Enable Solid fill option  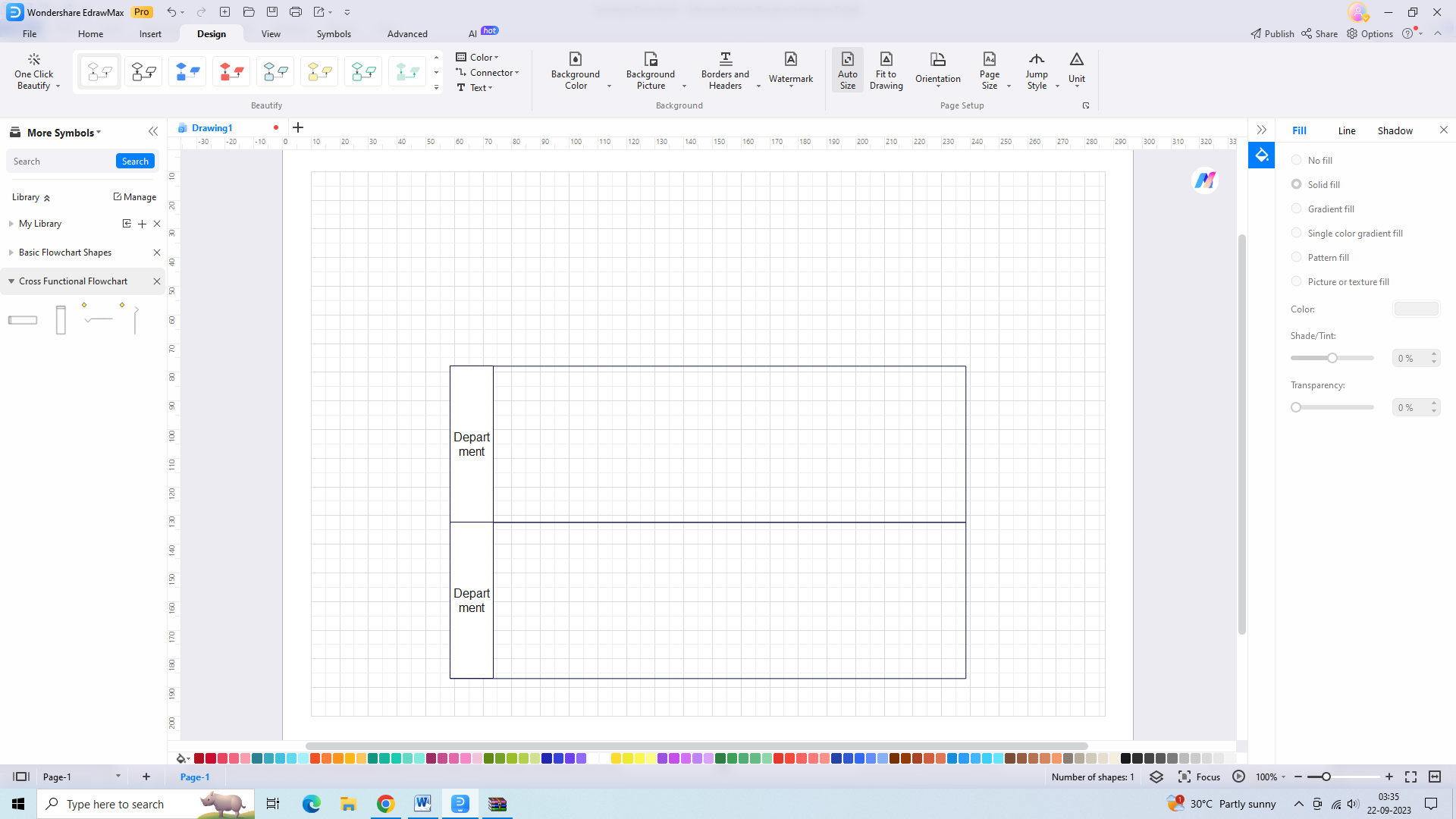click(1298, 184)
